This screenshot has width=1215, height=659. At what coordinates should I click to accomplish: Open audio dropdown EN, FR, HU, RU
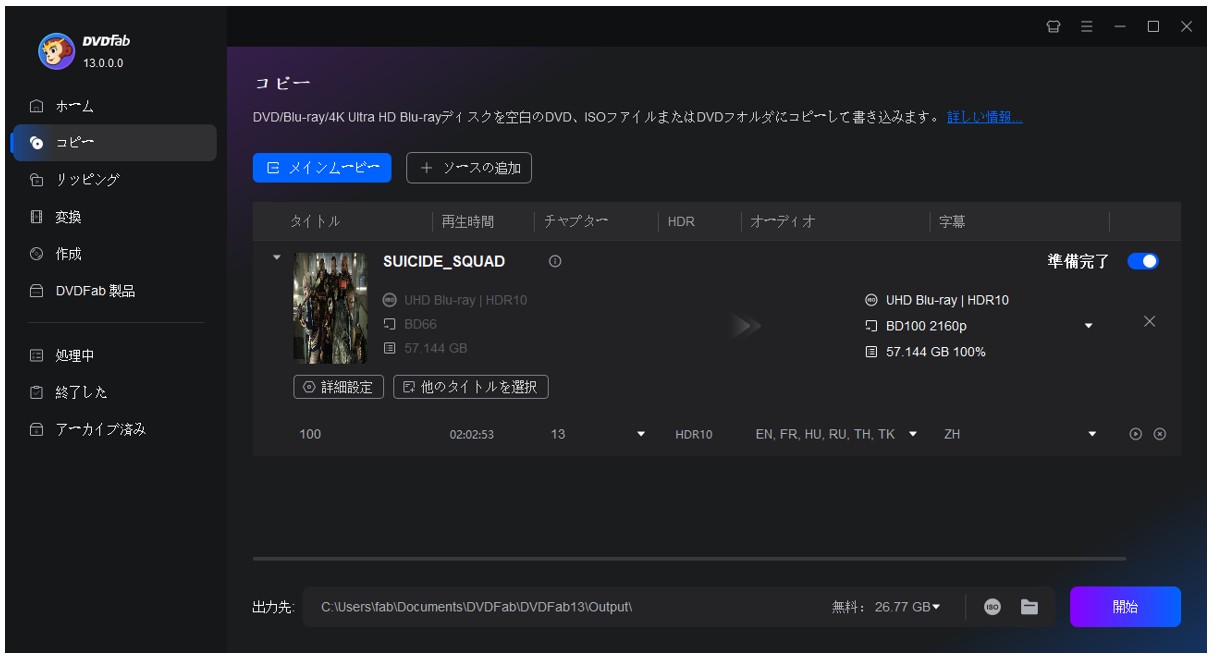pos(913,434)
